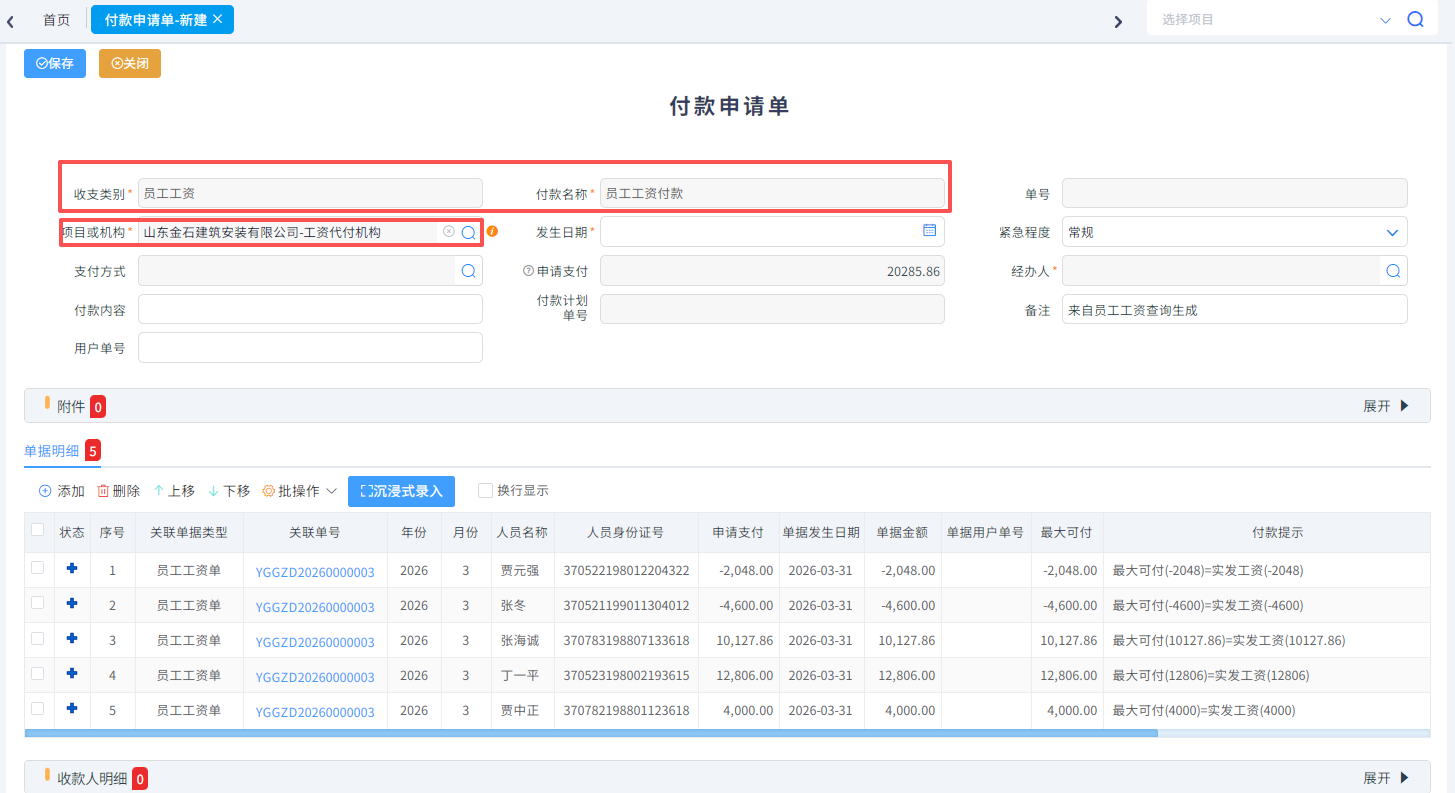Click 上移 to move the row up
1455x793 pixels.
pos(174,491)
